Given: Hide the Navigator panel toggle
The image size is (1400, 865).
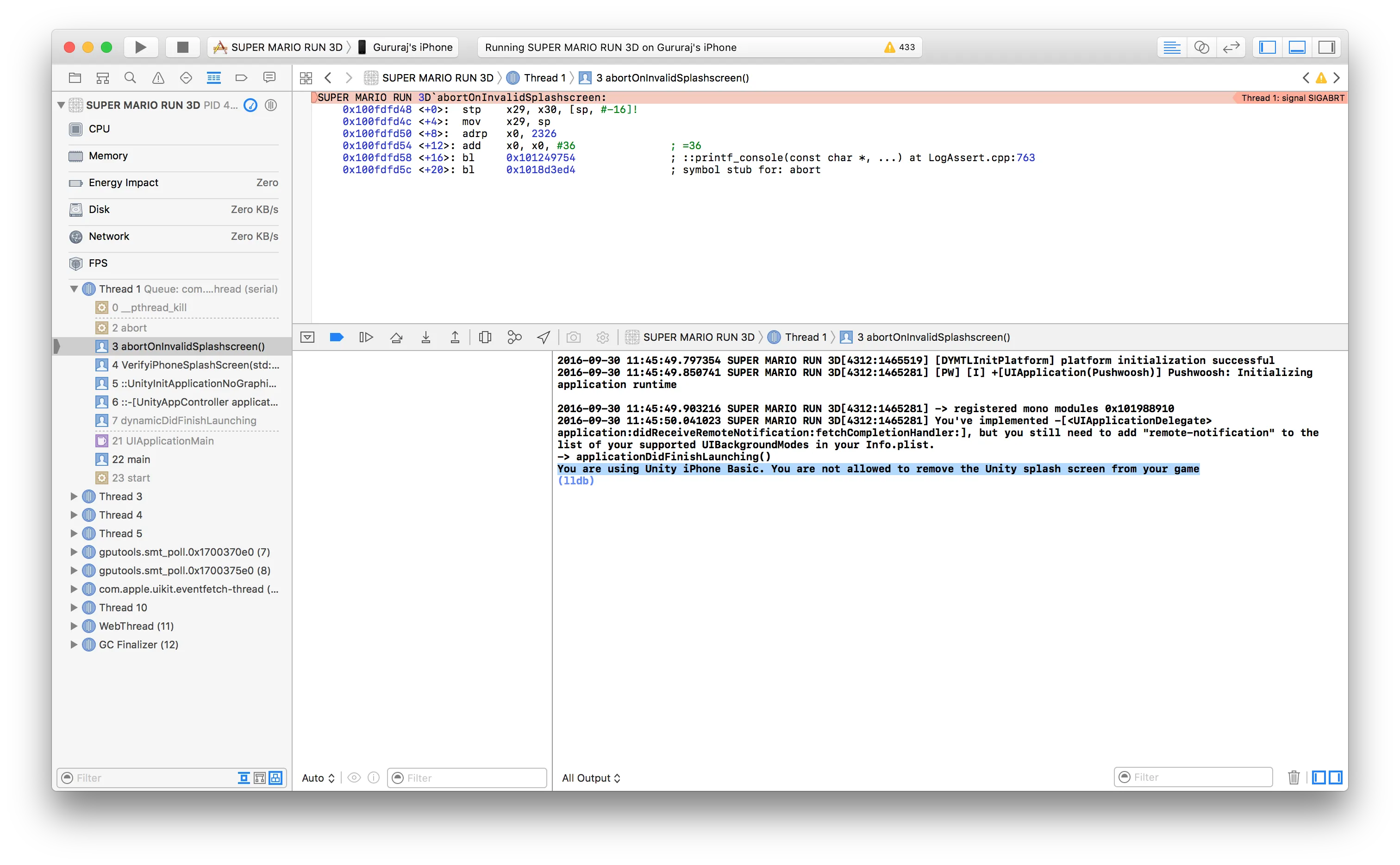Looking at the screenshot, I should tap(1267, 48).
